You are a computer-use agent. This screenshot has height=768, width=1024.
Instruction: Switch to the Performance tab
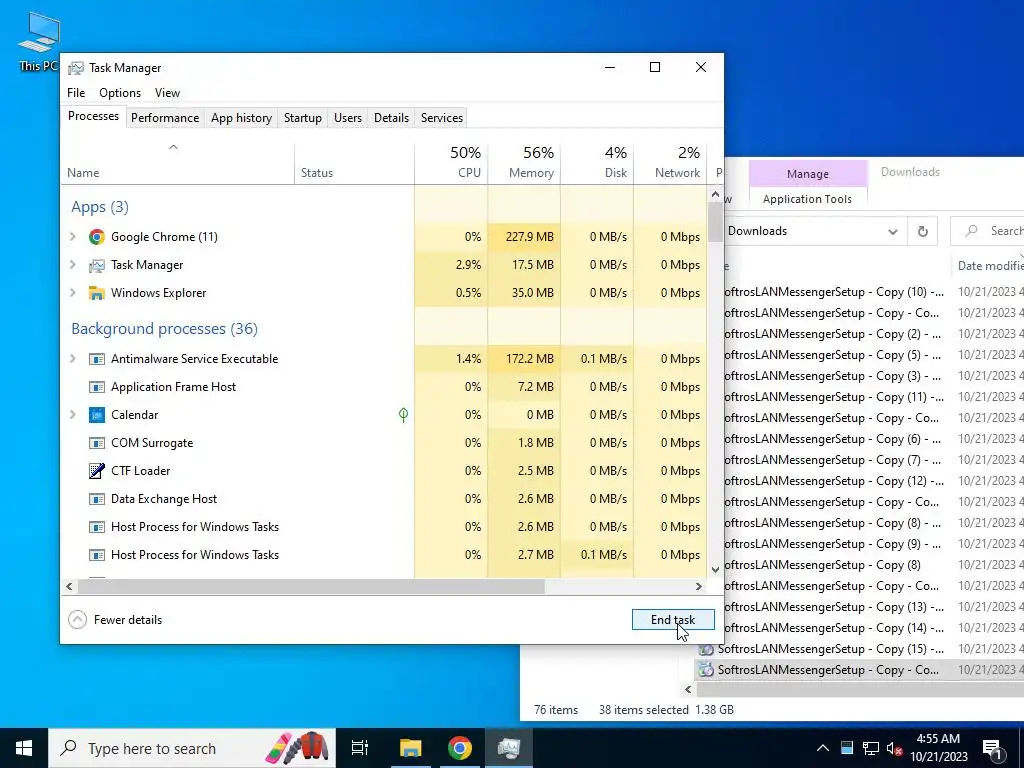tap(165, 118)
